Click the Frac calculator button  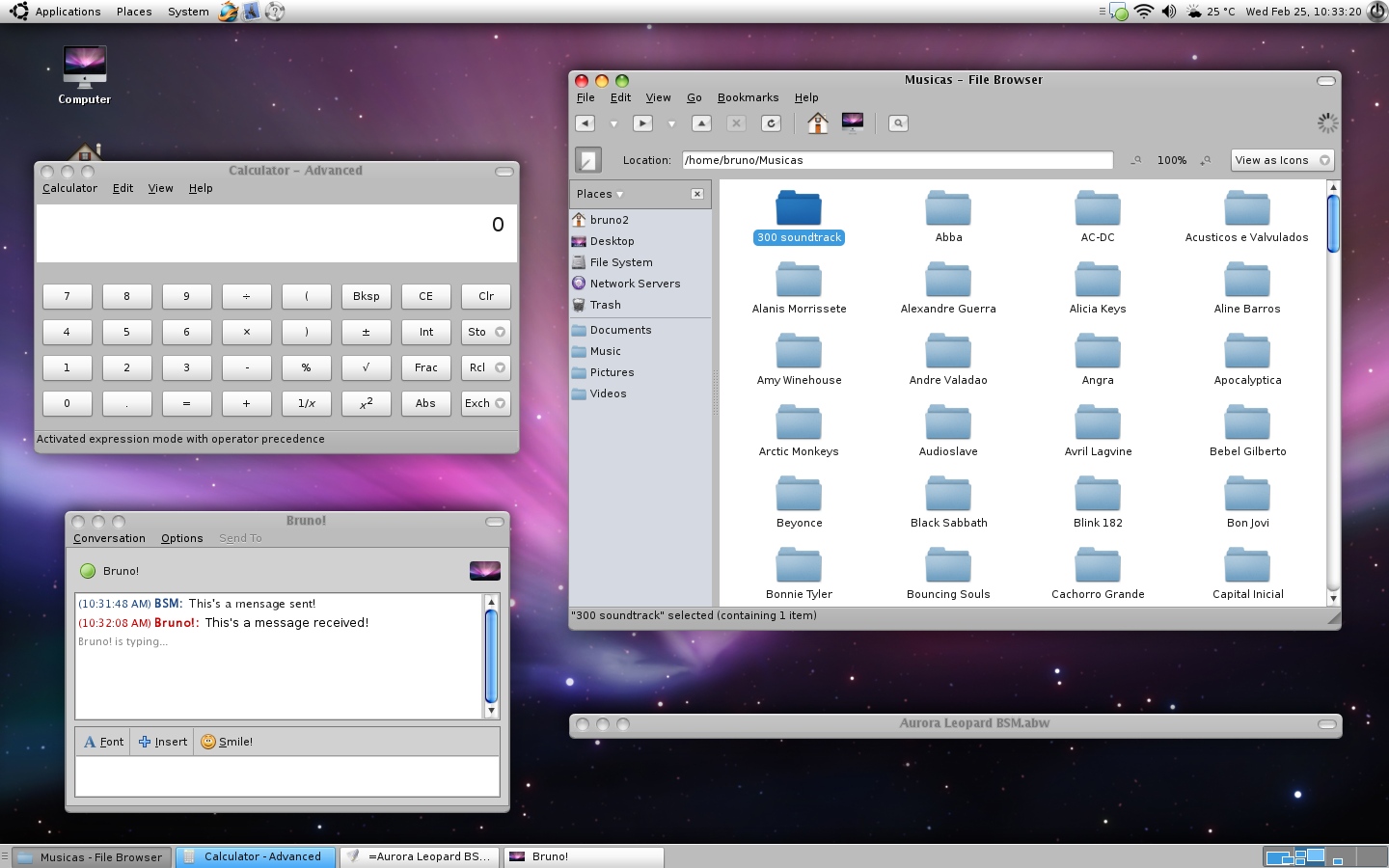coord(426,367)
